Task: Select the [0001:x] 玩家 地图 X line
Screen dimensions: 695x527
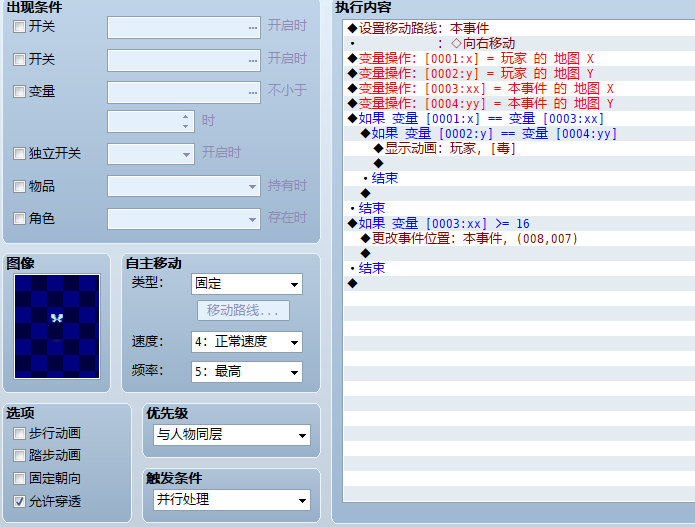Action: tap(519, 59)
